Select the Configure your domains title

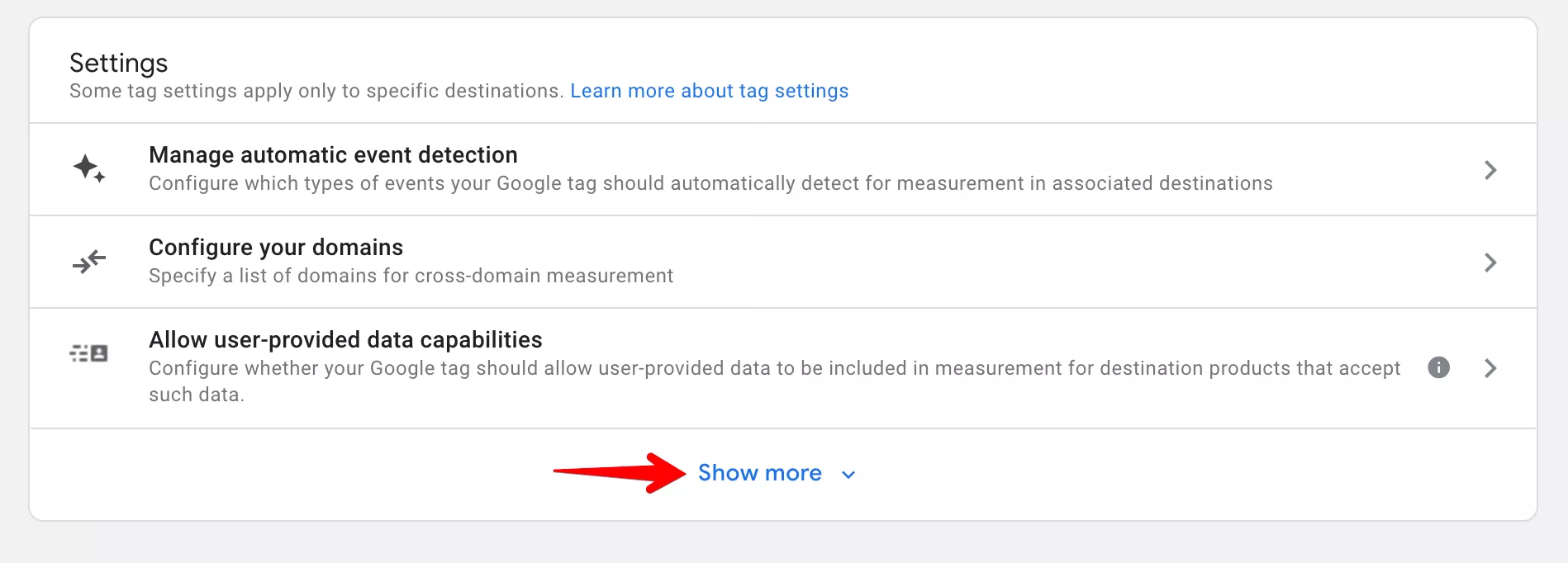[276, 248]
